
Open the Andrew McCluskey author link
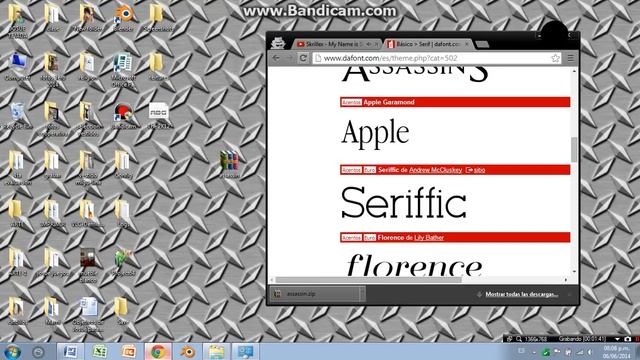[436, 170]
